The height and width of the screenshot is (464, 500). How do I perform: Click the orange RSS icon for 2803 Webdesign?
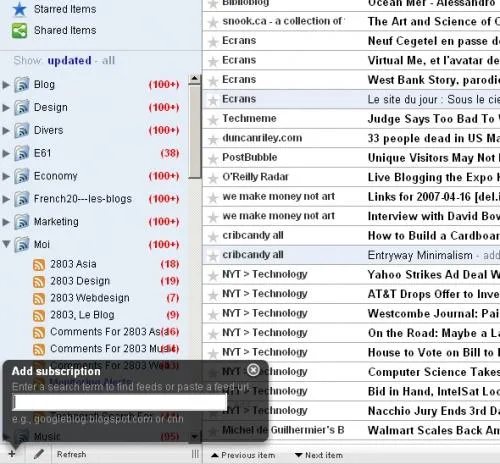click(39, 299)
